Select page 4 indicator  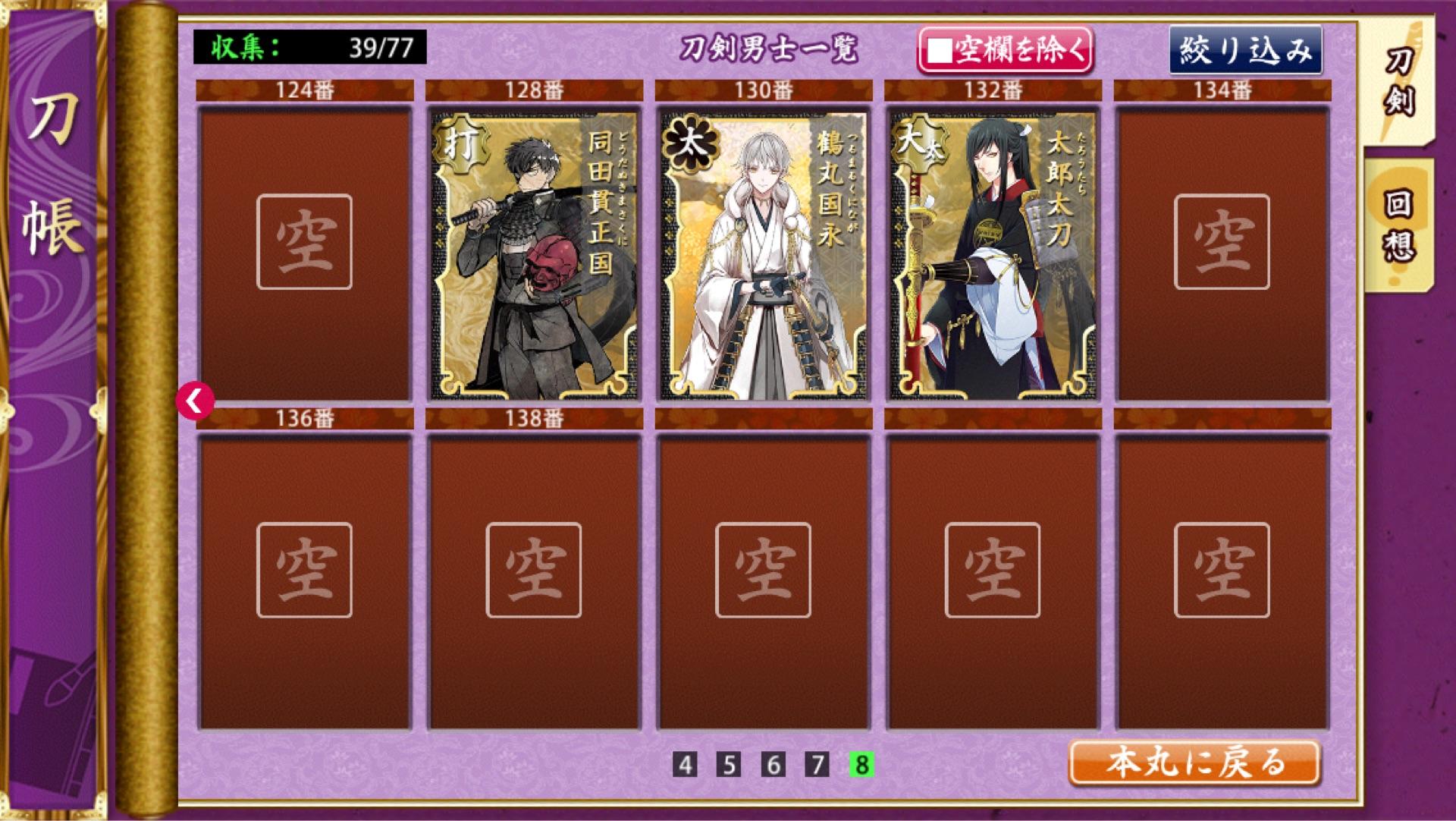(x=685, y=764)
